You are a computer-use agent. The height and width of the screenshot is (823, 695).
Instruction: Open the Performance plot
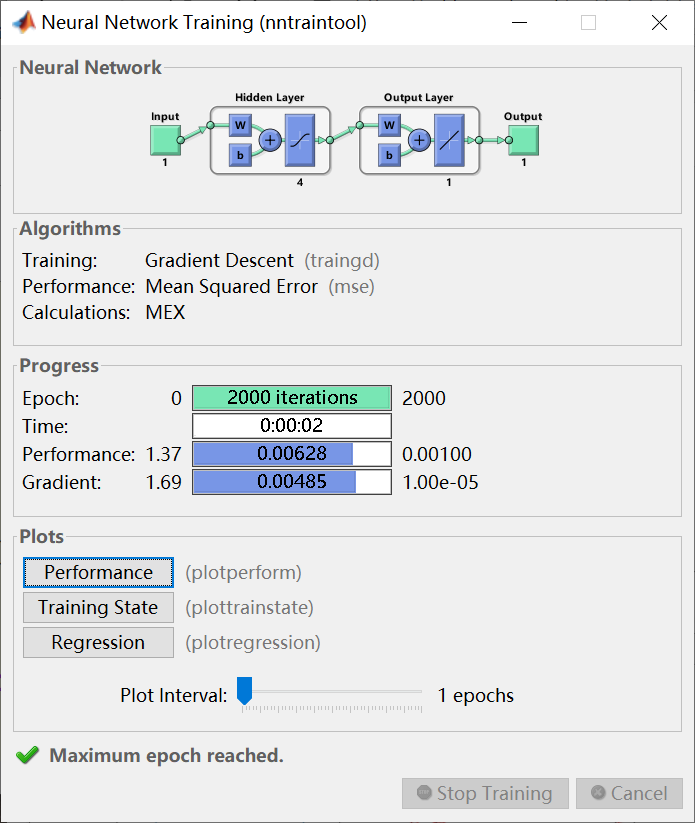click(x=97, y=572)
